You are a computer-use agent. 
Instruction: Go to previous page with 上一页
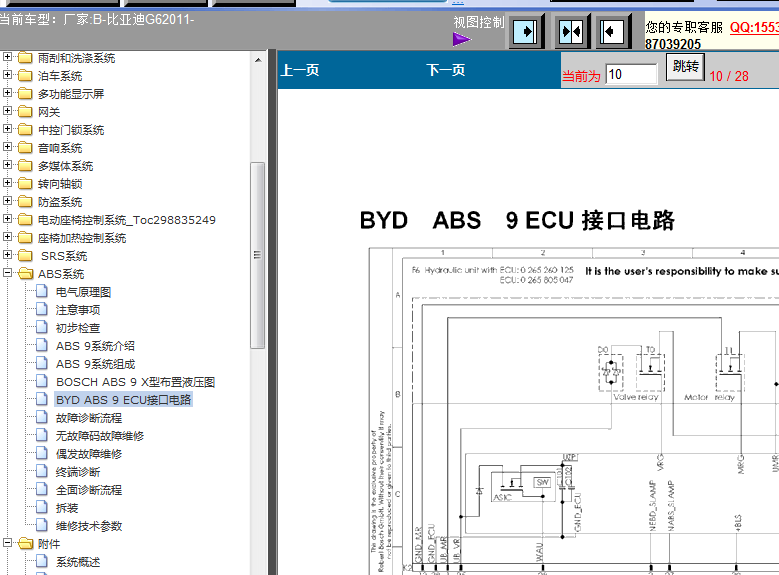(x=300, y=70)
